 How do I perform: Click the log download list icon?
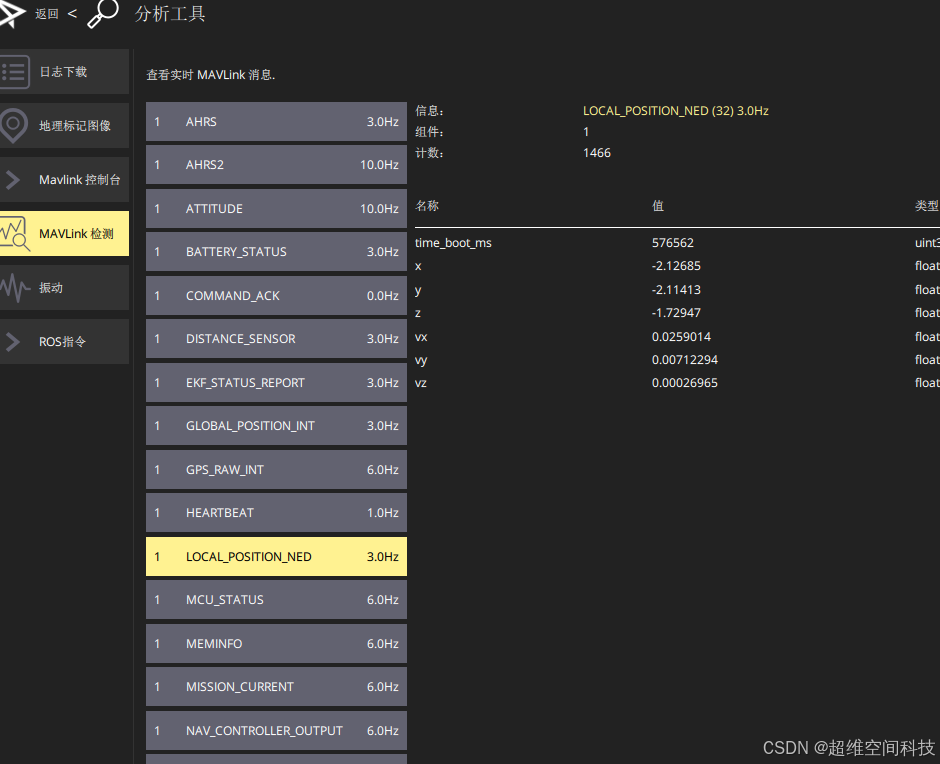tap(14, 72)
